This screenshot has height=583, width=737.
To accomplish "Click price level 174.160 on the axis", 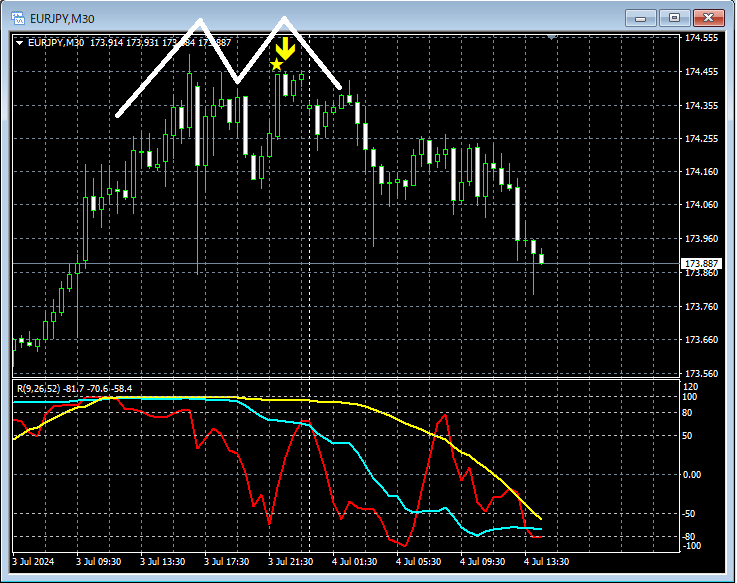I will (x=701, y=172).
